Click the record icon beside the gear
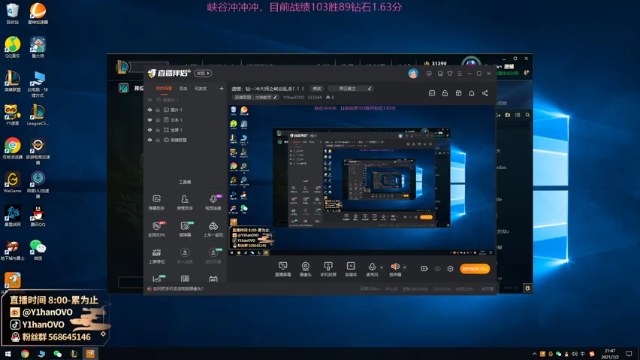Screen dimensions: 640x360 [x=424, y=269]
